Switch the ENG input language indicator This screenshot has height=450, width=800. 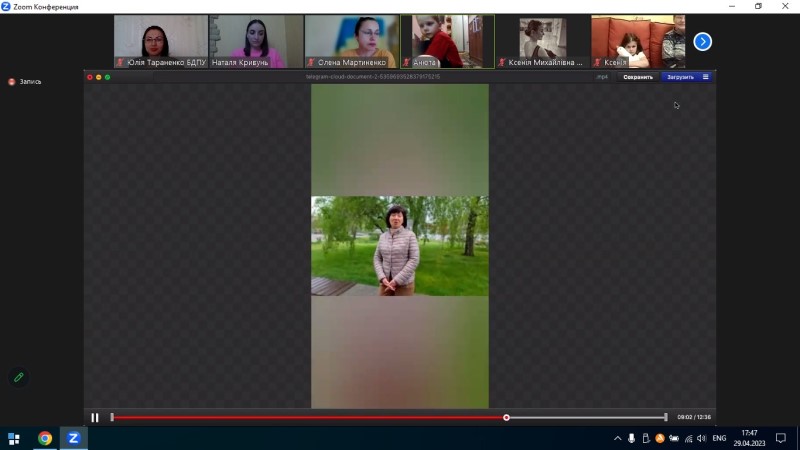(x=719, y=438)
